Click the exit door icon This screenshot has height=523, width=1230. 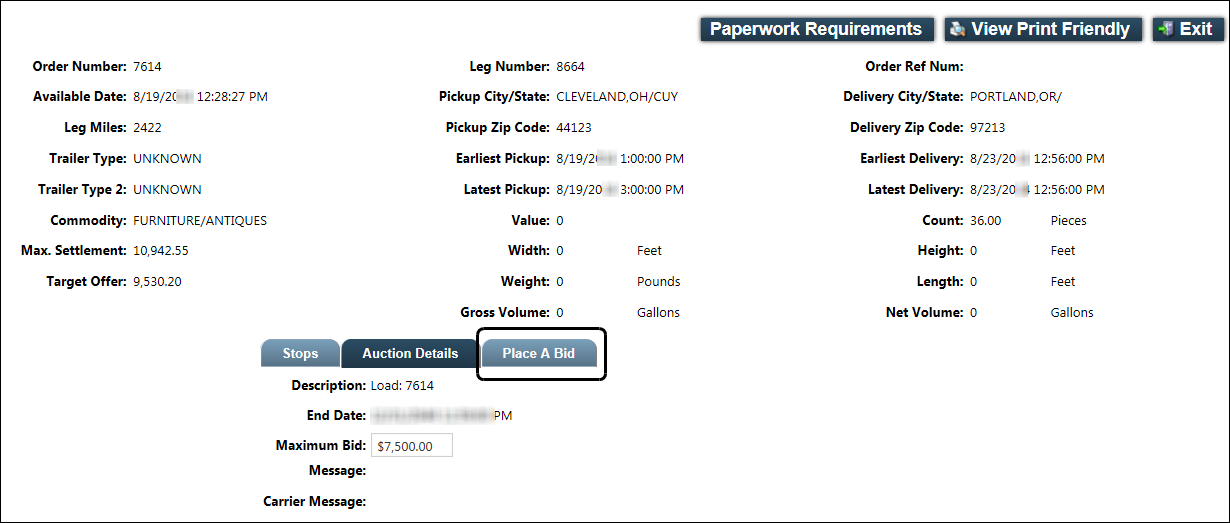click(1166, 29)
